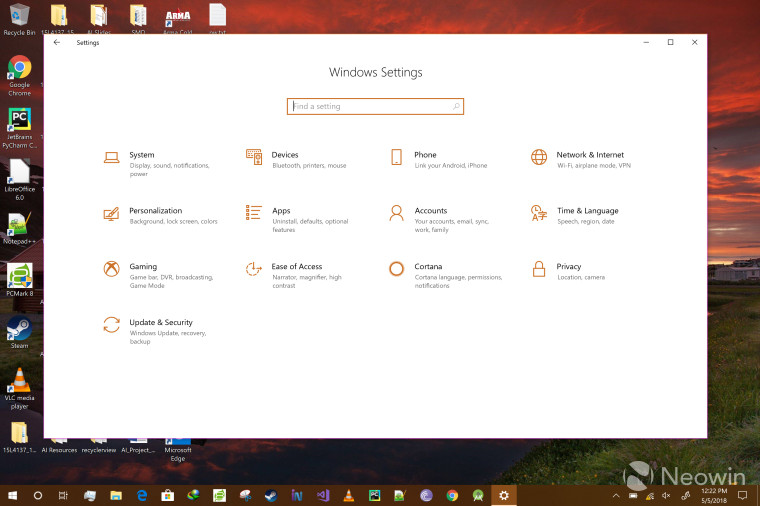Focus the Find a setting field

tap(375, 106)
